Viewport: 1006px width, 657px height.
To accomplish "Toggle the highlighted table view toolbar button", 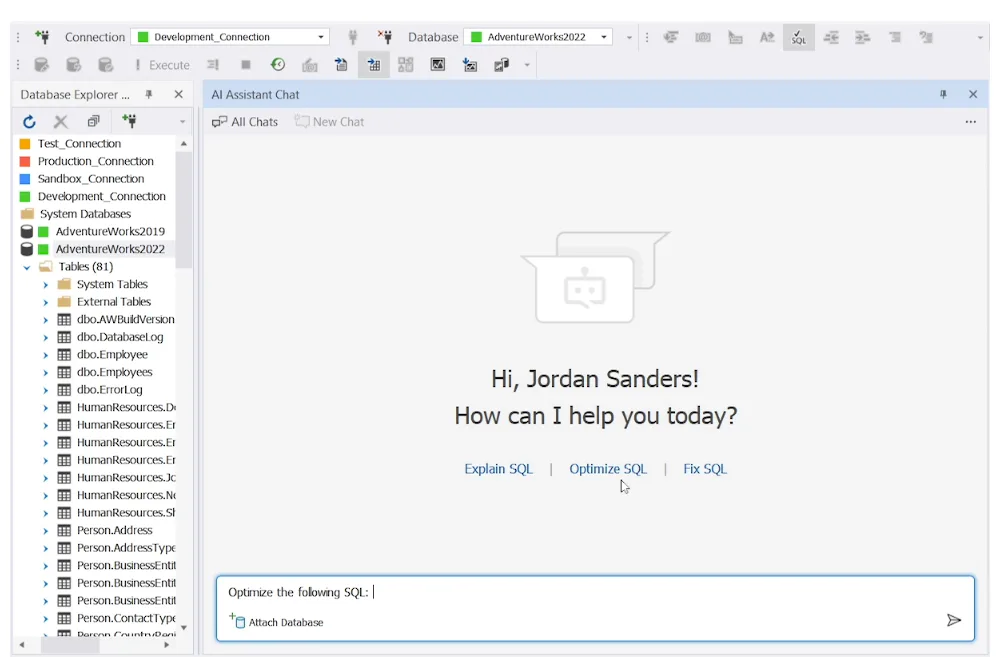I will click(x=373, y=65).
